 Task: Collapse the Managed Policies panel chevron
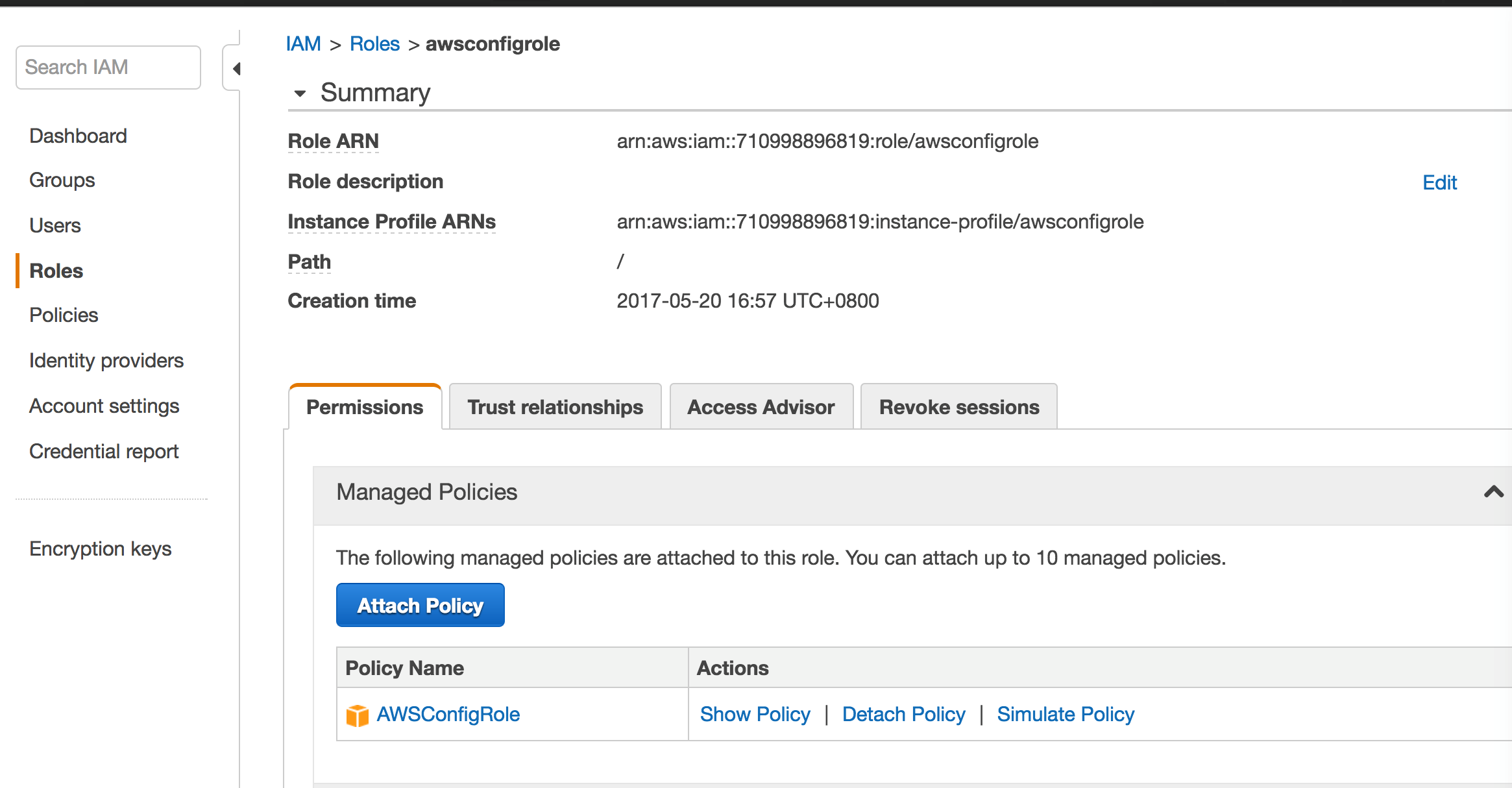[x=1493, y=492]
